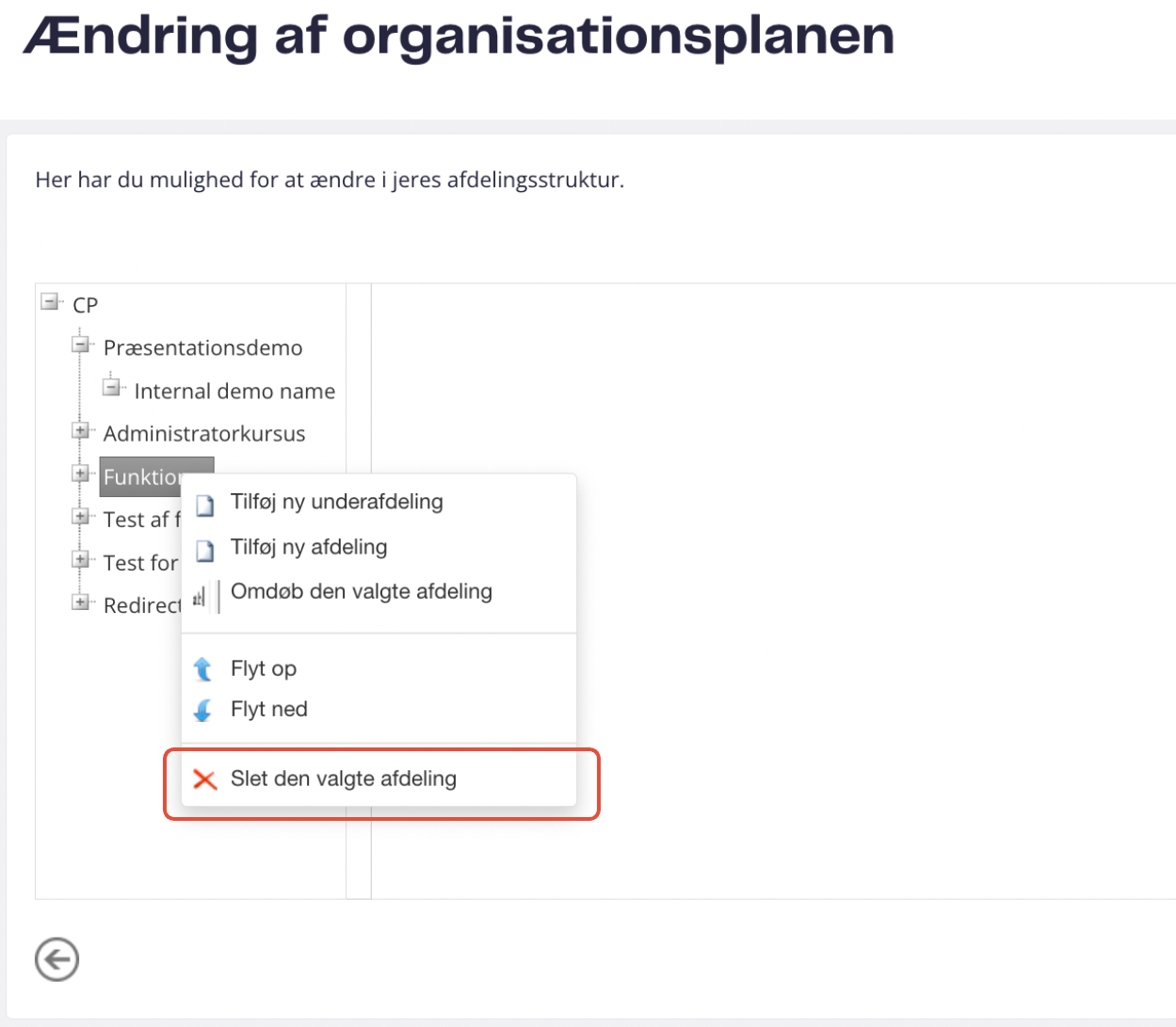Screen dimensions: 1176x1027
Task: Select Flyt ned in the context menu
Action: tap(268, 709)
